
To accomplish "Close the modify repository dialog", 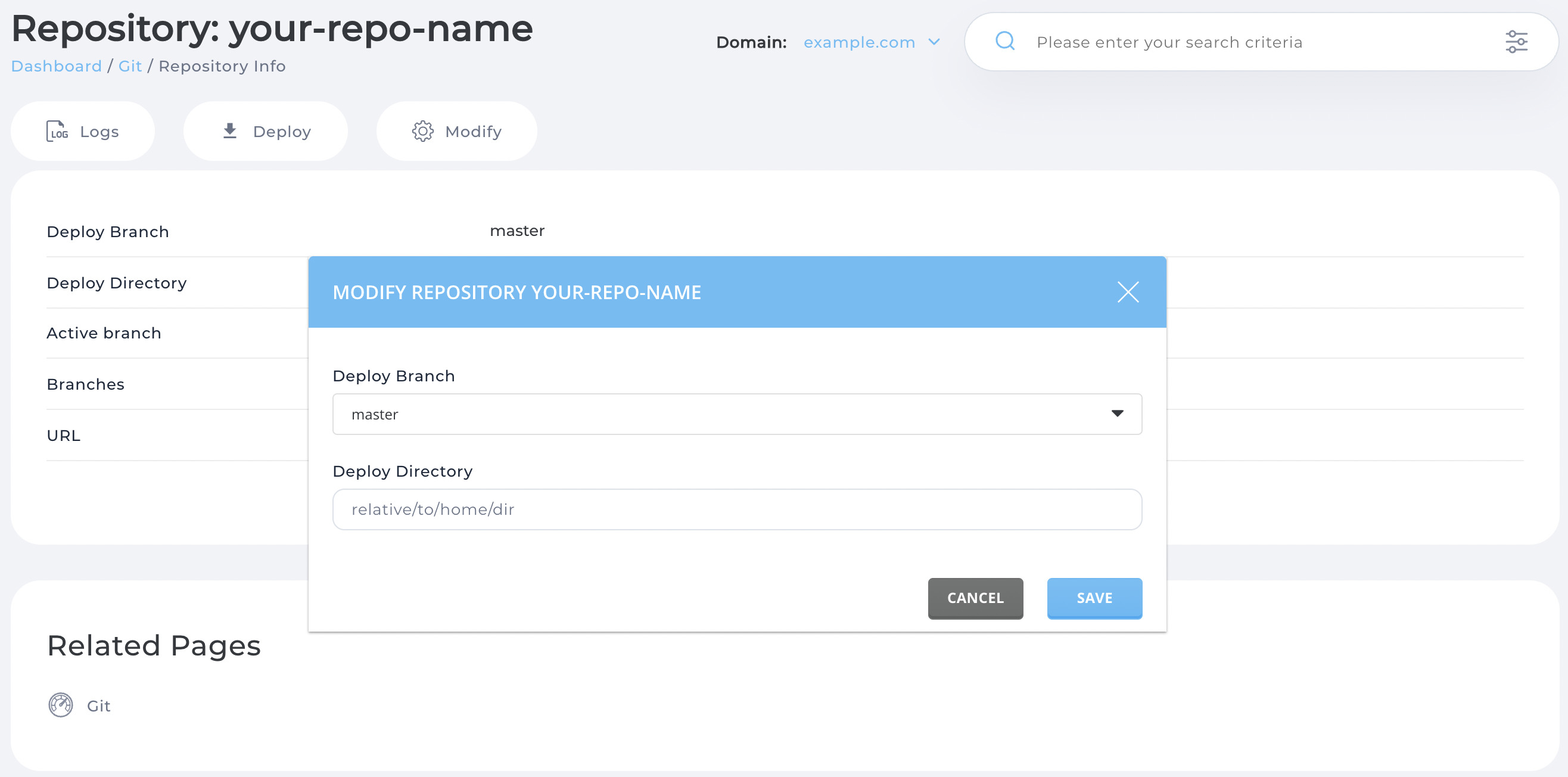I will coord(1128,292).
